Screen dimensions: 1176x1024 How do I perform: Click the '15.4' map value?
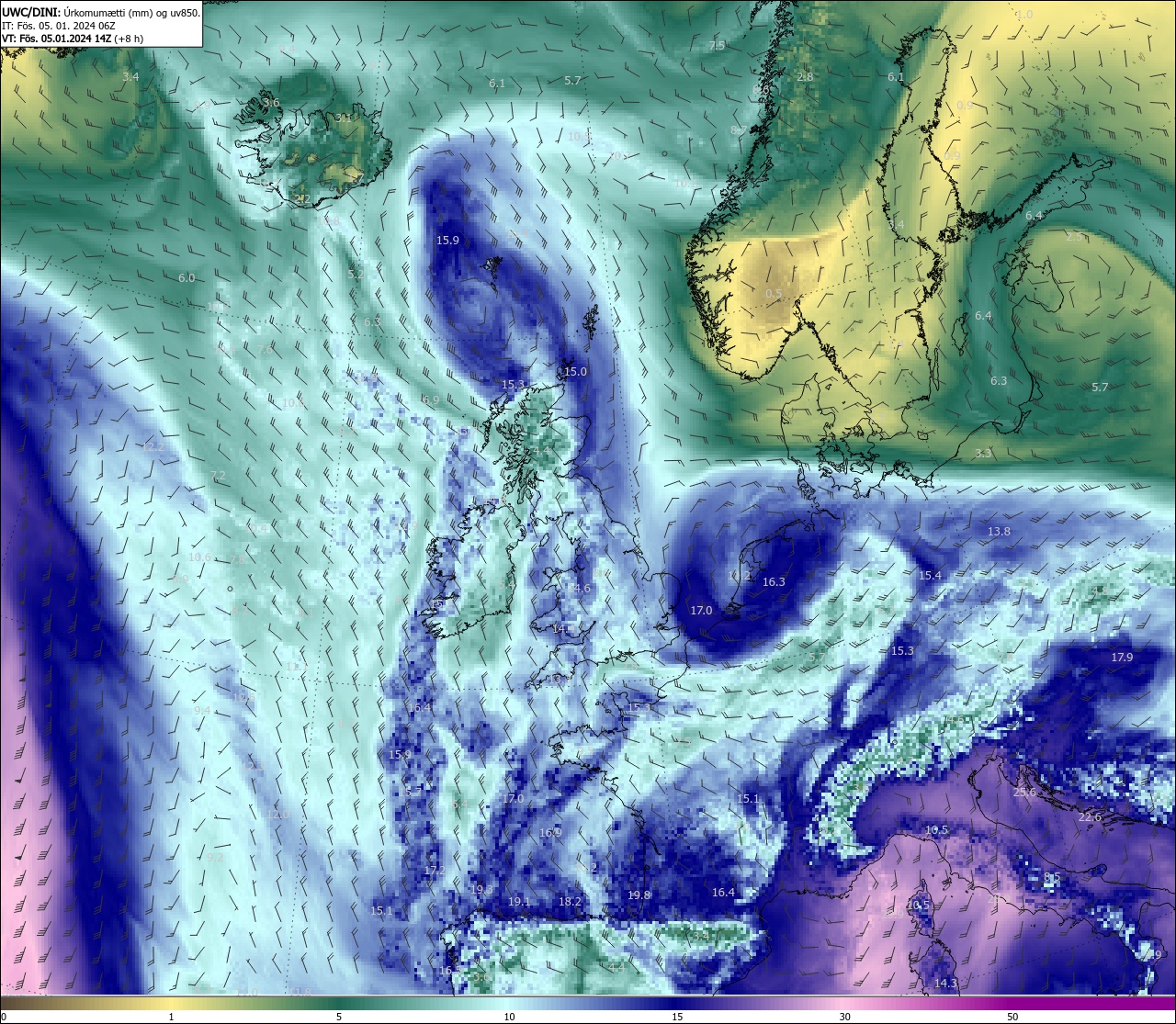click(x=930, y=575)
